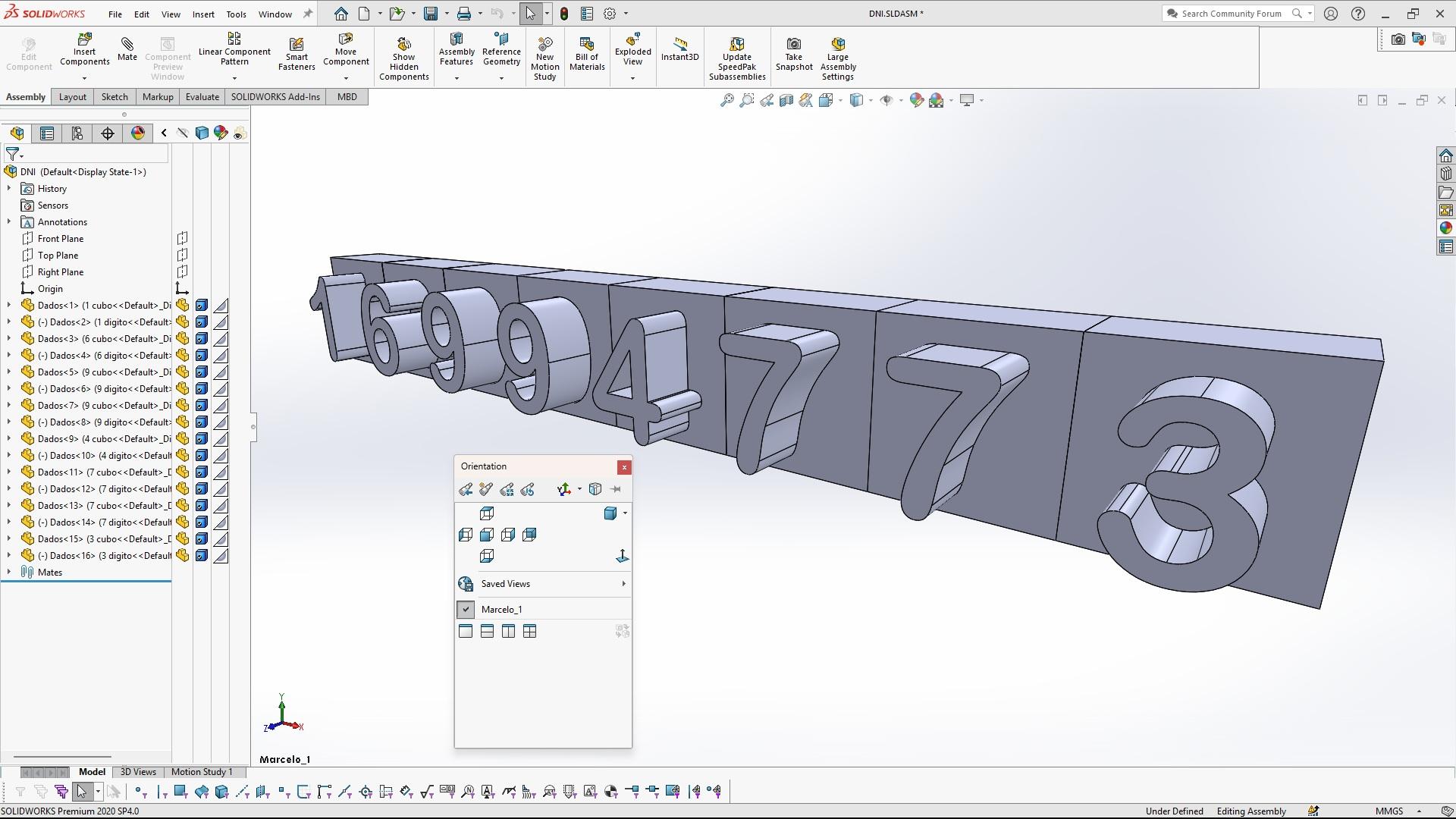Open Appearances task pane color ball
1456x819 pixels.
(1445, 228)
